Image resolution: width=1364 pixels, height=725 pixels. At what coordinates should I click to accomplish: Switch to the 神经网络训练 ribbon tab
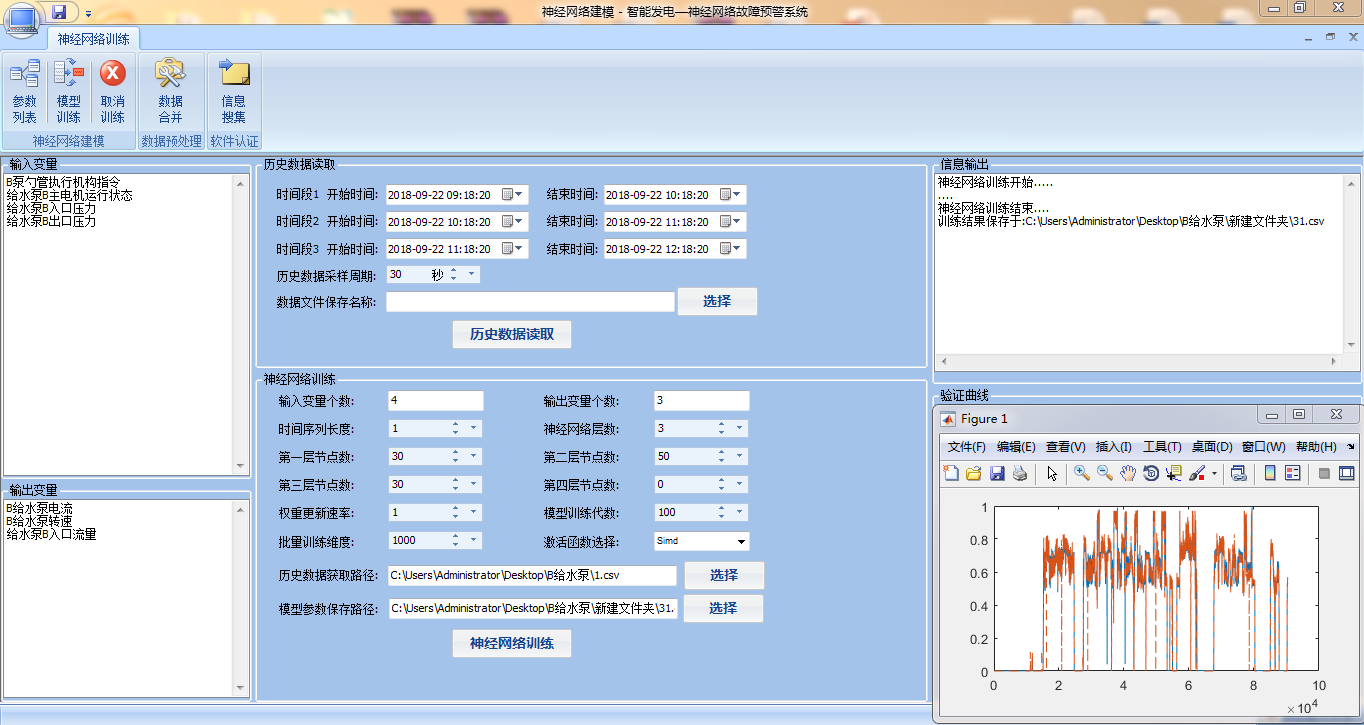[96, 39]
